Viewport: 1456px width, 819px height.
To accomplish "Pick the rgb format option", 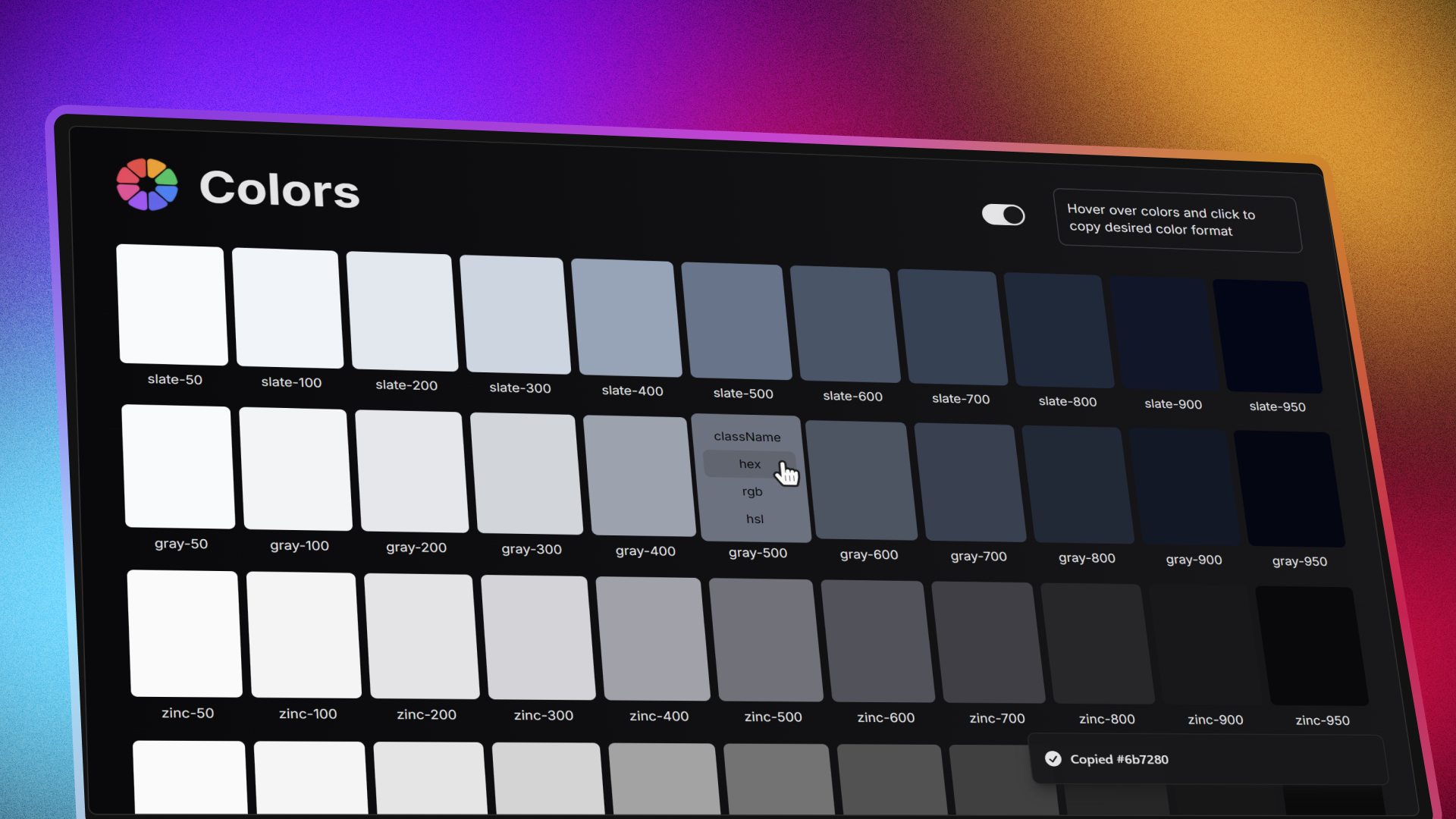I will pyautogui.click(x=752, y=491).
